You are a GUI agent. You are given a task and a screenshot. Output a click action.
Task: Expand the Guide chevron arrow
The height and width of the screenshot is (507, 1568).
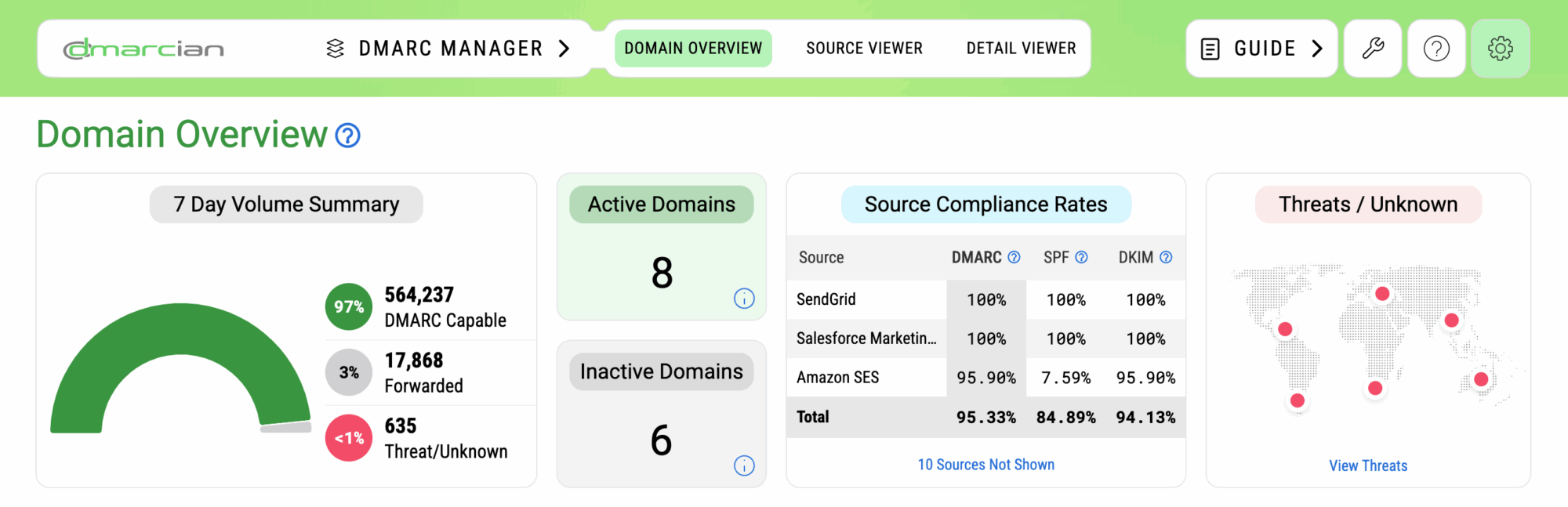(1317, 49)
